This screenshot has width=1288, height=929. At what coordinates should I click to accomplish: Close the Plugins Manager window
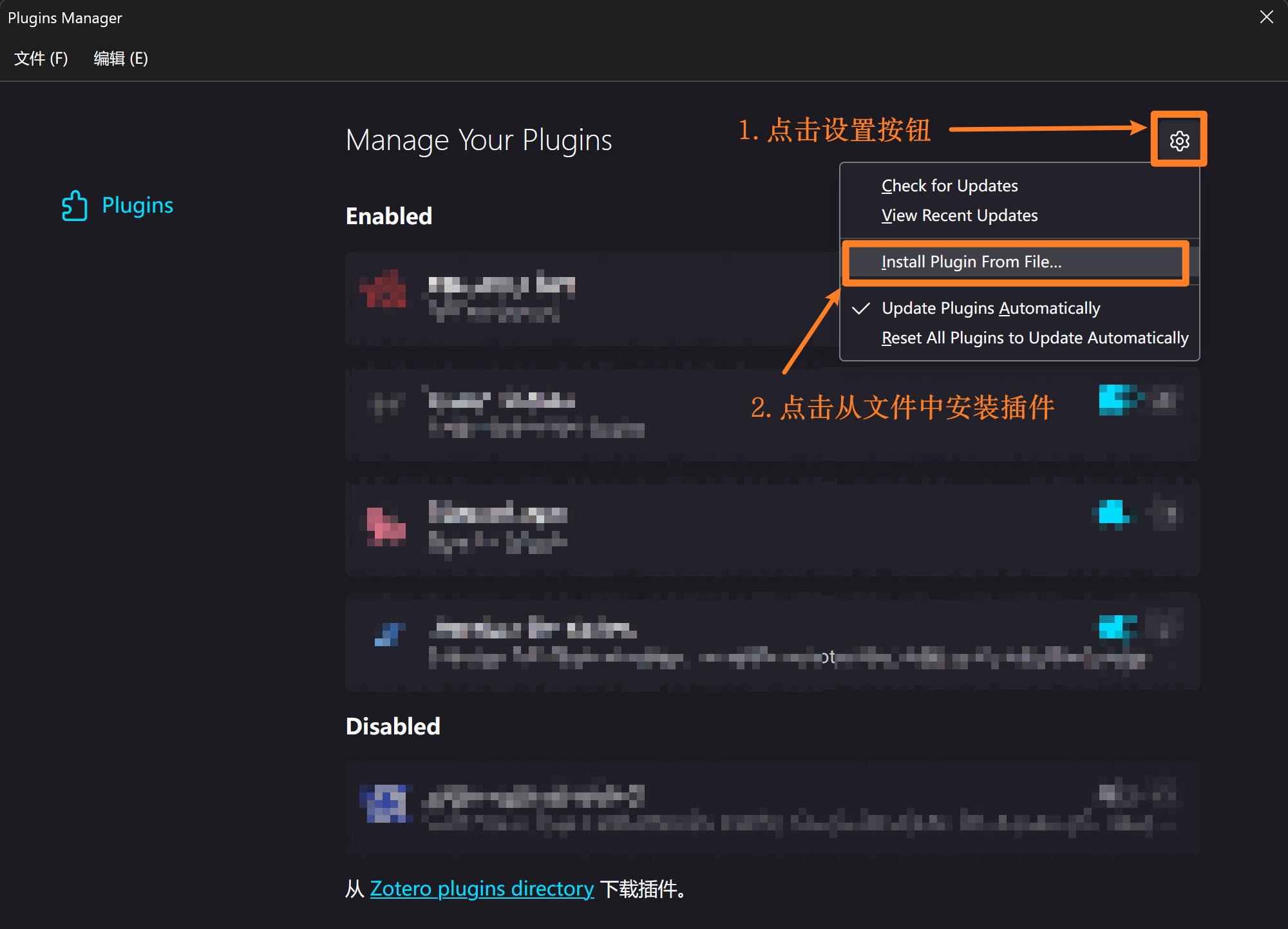tap(1266, 17)
